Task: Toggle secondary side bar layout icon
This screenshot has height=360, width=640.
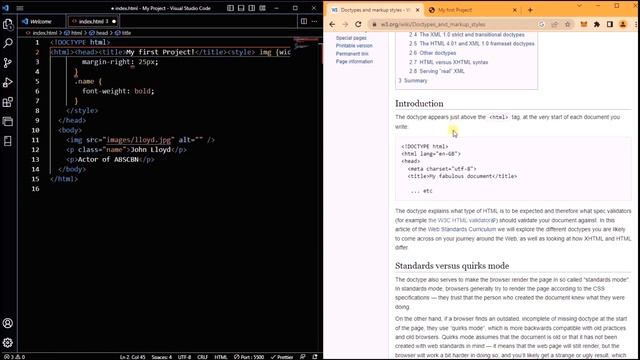Action: coord(252,8)
